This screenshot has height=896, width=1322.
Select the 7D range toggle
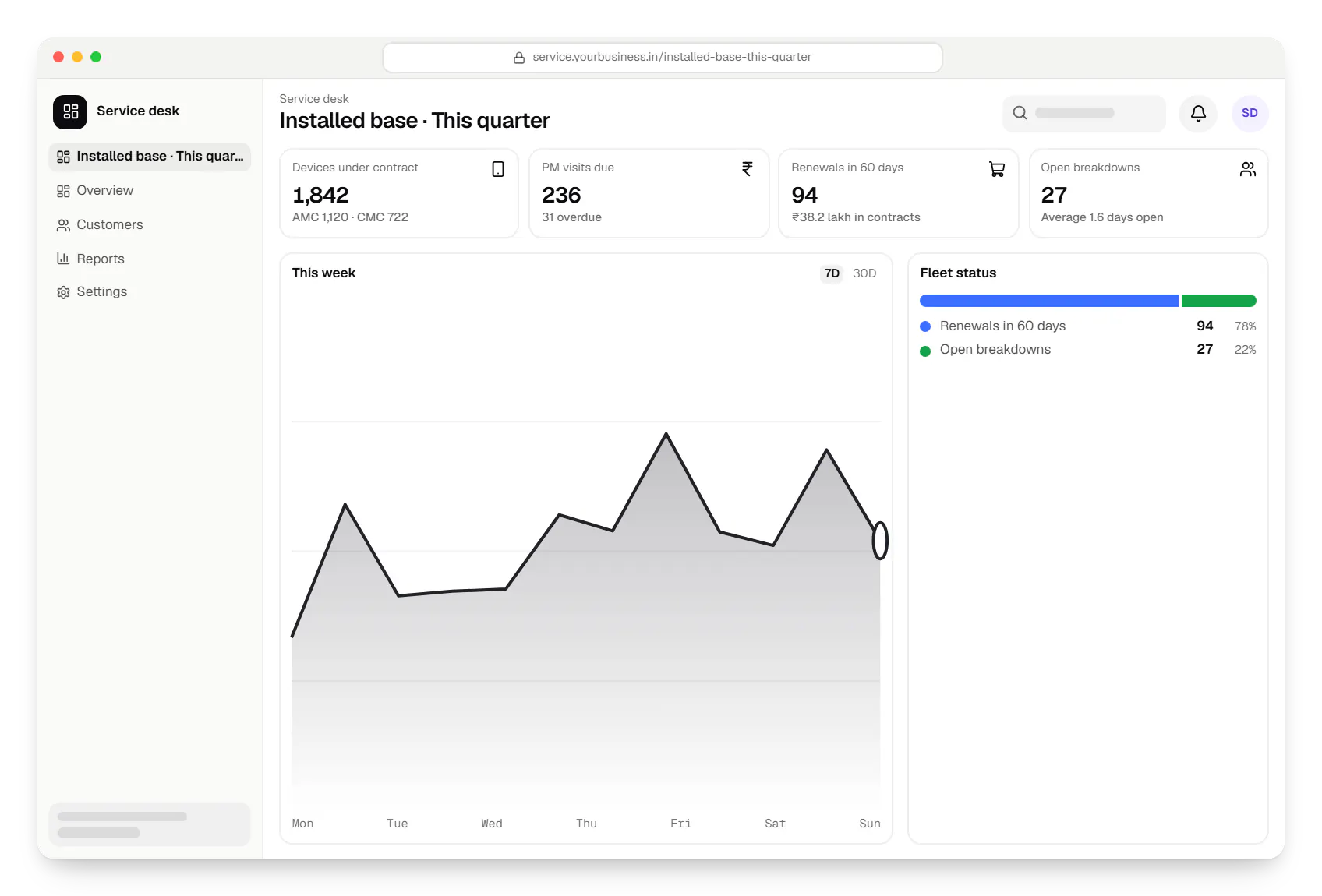pos(832,273)
